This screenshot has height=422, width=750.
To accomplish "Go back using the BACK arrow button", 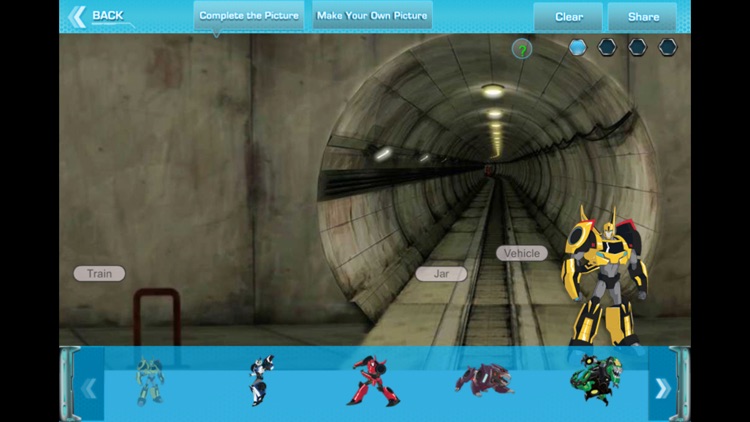I will pos(96,16).
